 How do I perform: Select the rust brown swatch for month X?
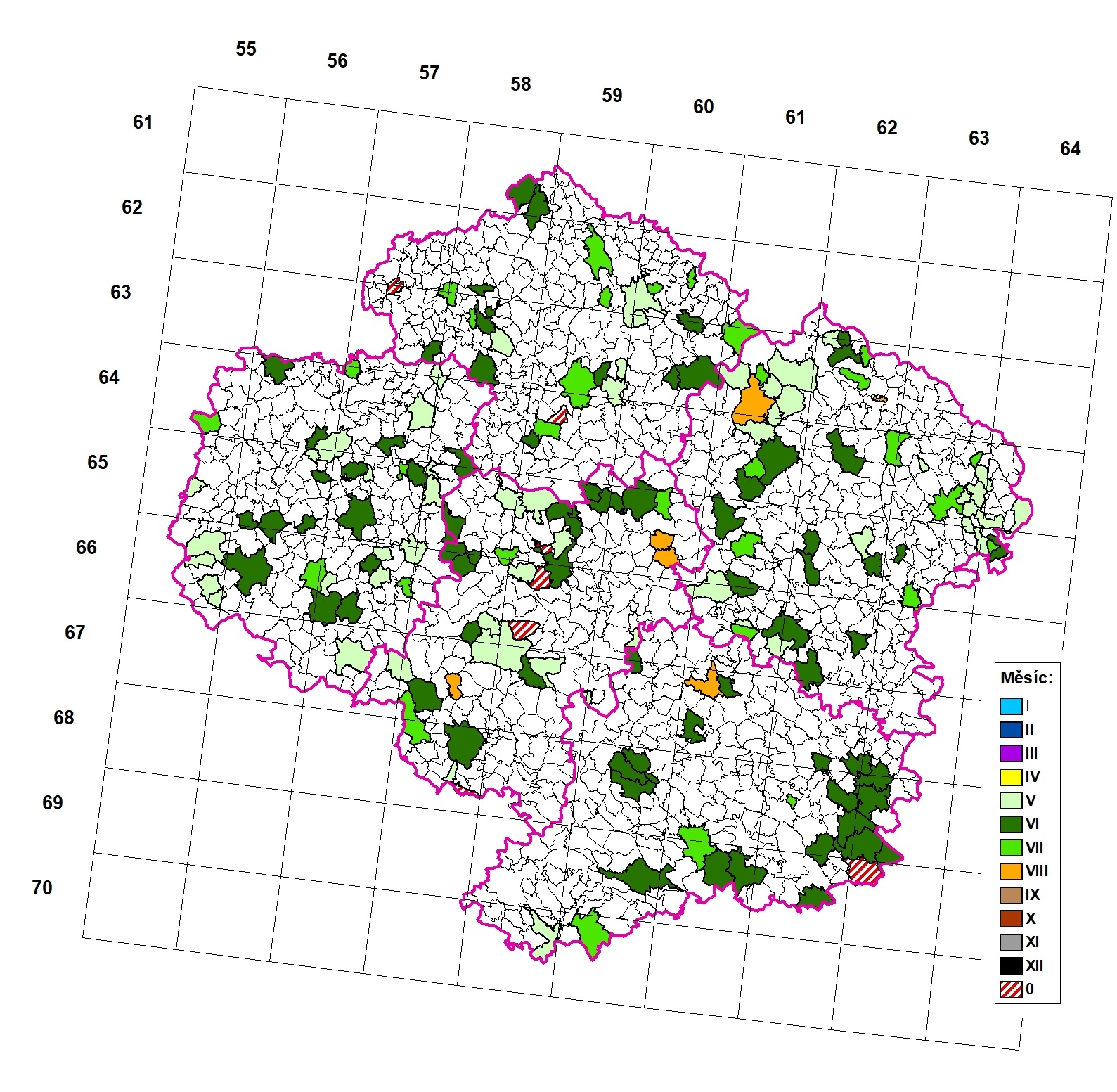[x=1010, y=918]
